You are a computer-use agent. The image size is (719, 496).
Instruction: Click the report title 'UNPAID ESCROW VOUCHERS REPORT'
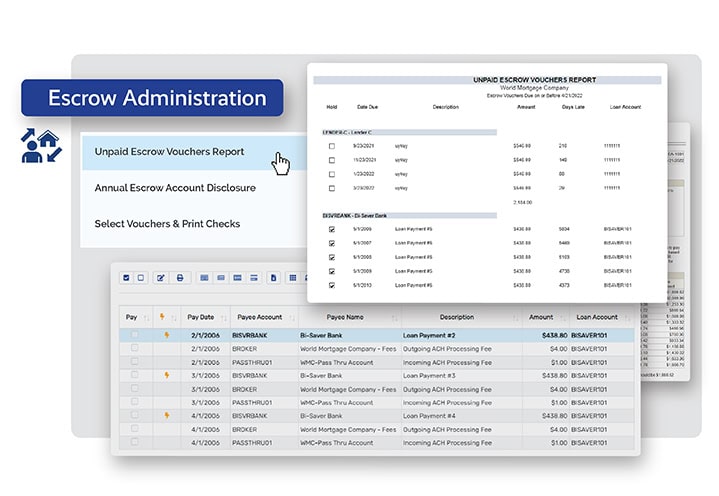pyautogui.click(x=535, y=80)
